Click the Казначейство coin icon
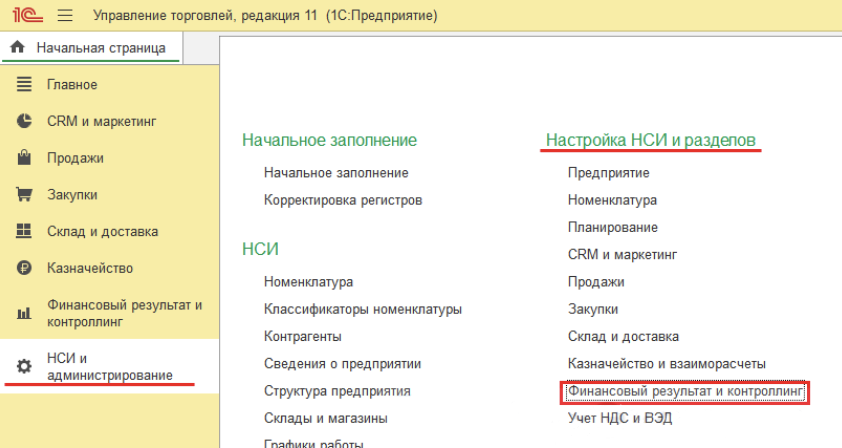The image size is (842, 448). pyautogui.click(x=25, y=268)
